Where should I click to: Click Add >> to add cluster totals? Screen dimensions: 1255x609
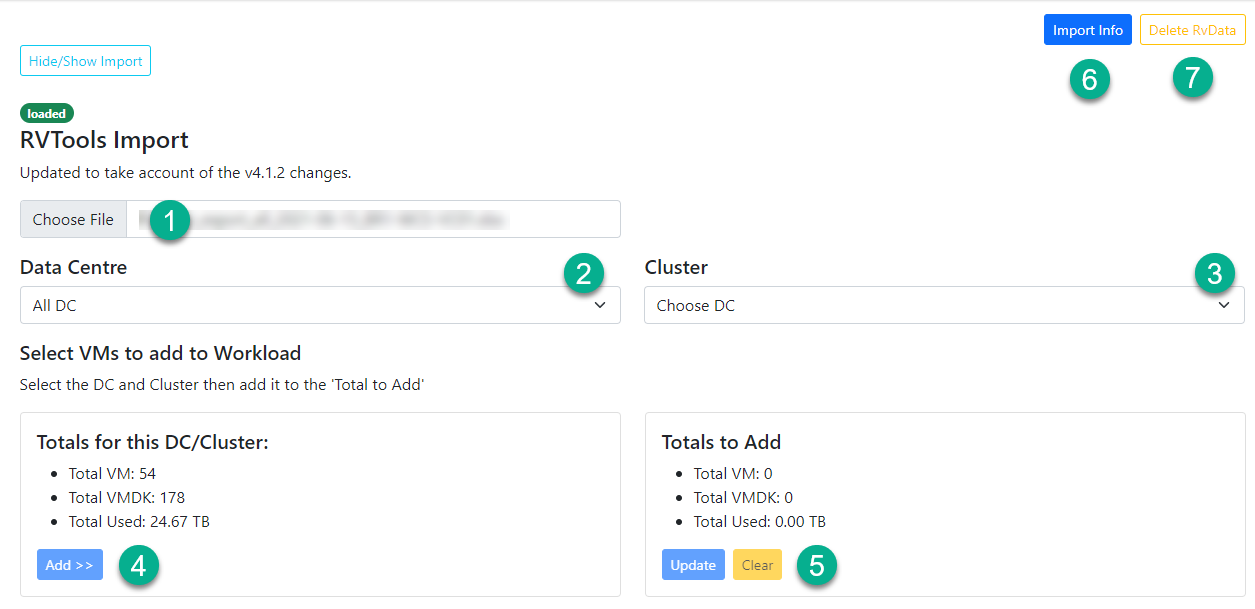pos(69,565)
